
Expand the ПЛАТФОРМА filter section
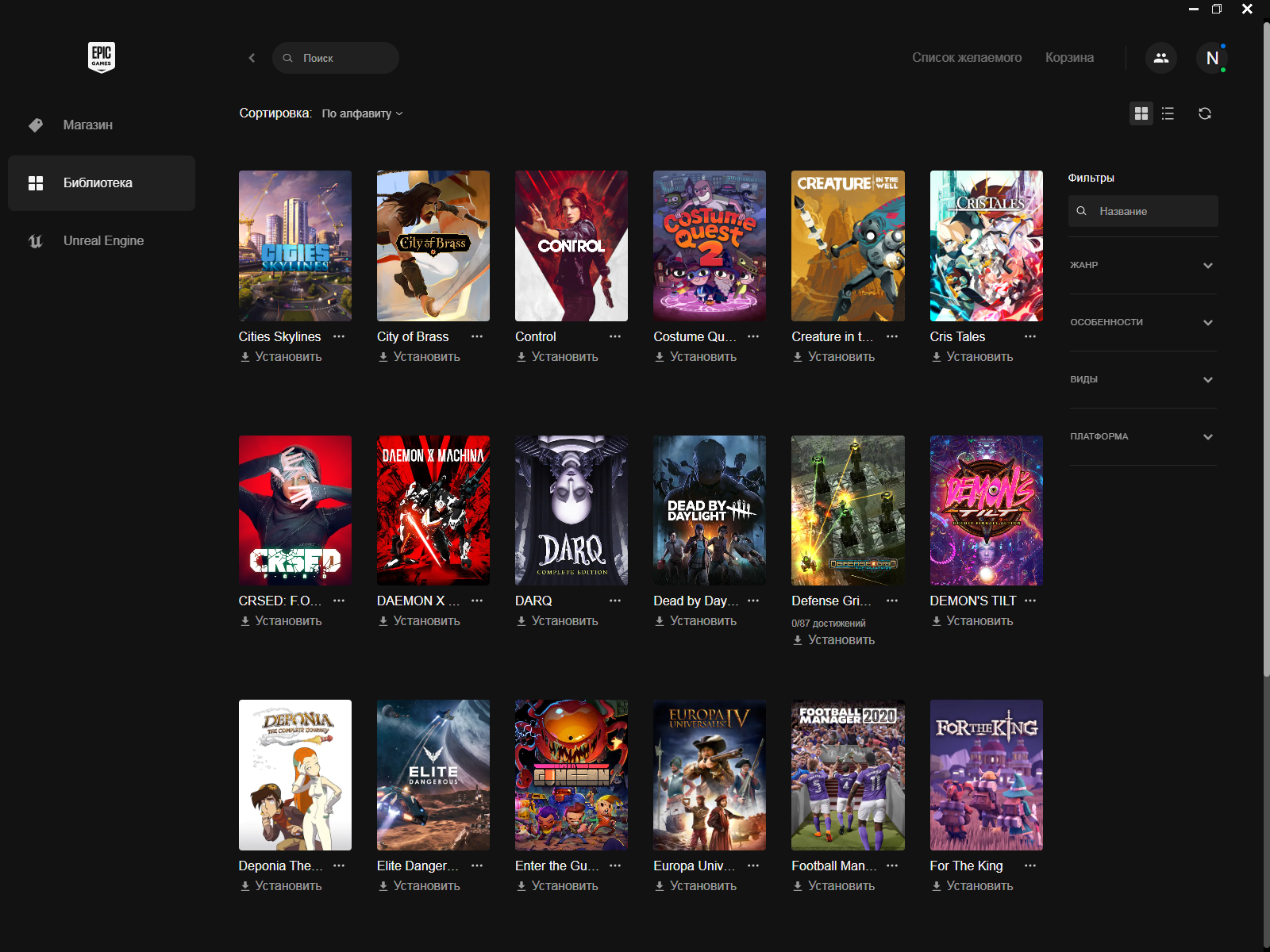point(1143,436)
